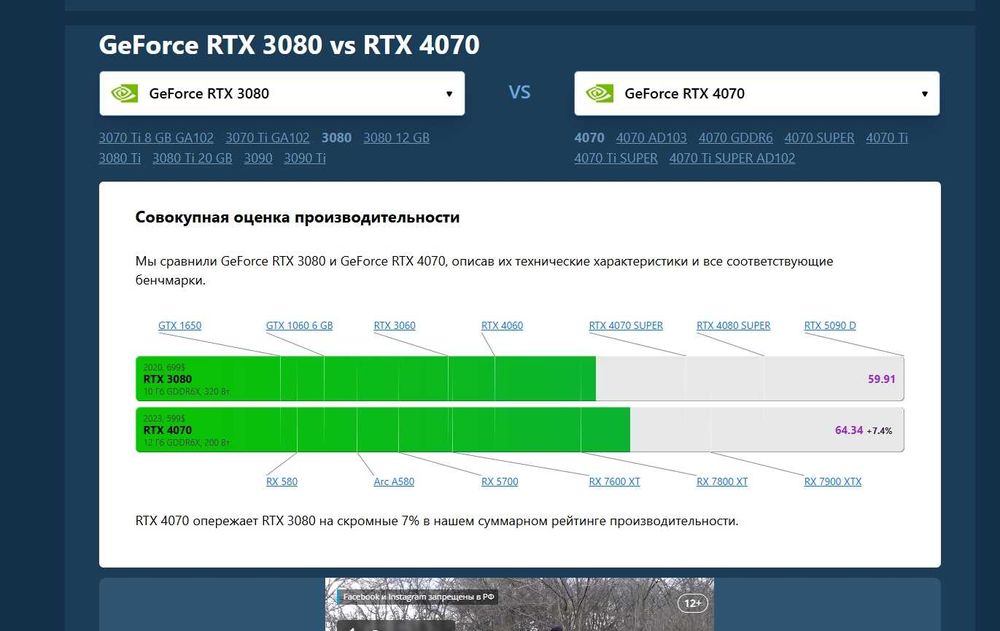Click the VS label between selectors
1000x631 pixels.
point(520,93)
